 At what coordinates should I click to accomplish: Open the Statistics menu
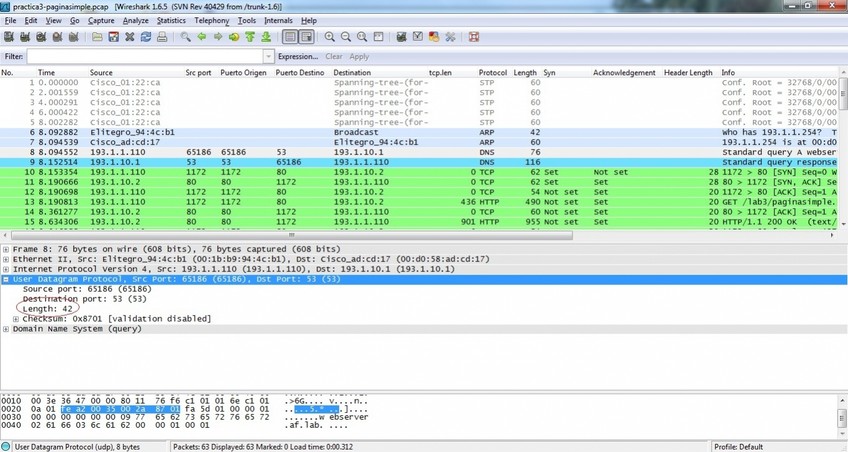171,20
